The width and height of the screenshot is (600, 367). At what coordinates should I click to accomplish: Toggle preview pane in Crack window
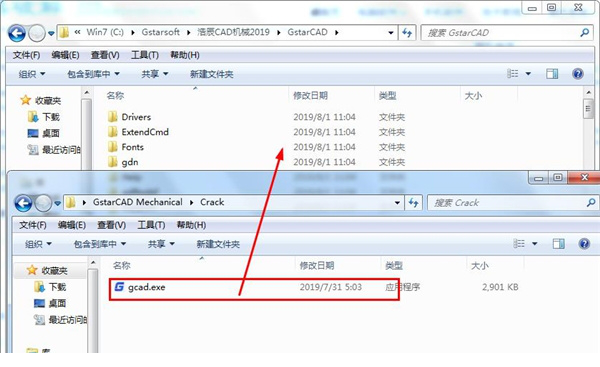[558, 243]
